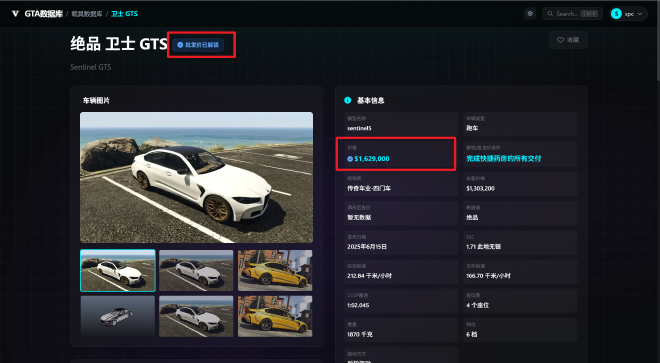Select bottom-row yellow car thumbnail
Viewport: 660px width, 363px height.
(x=275, y=316)
